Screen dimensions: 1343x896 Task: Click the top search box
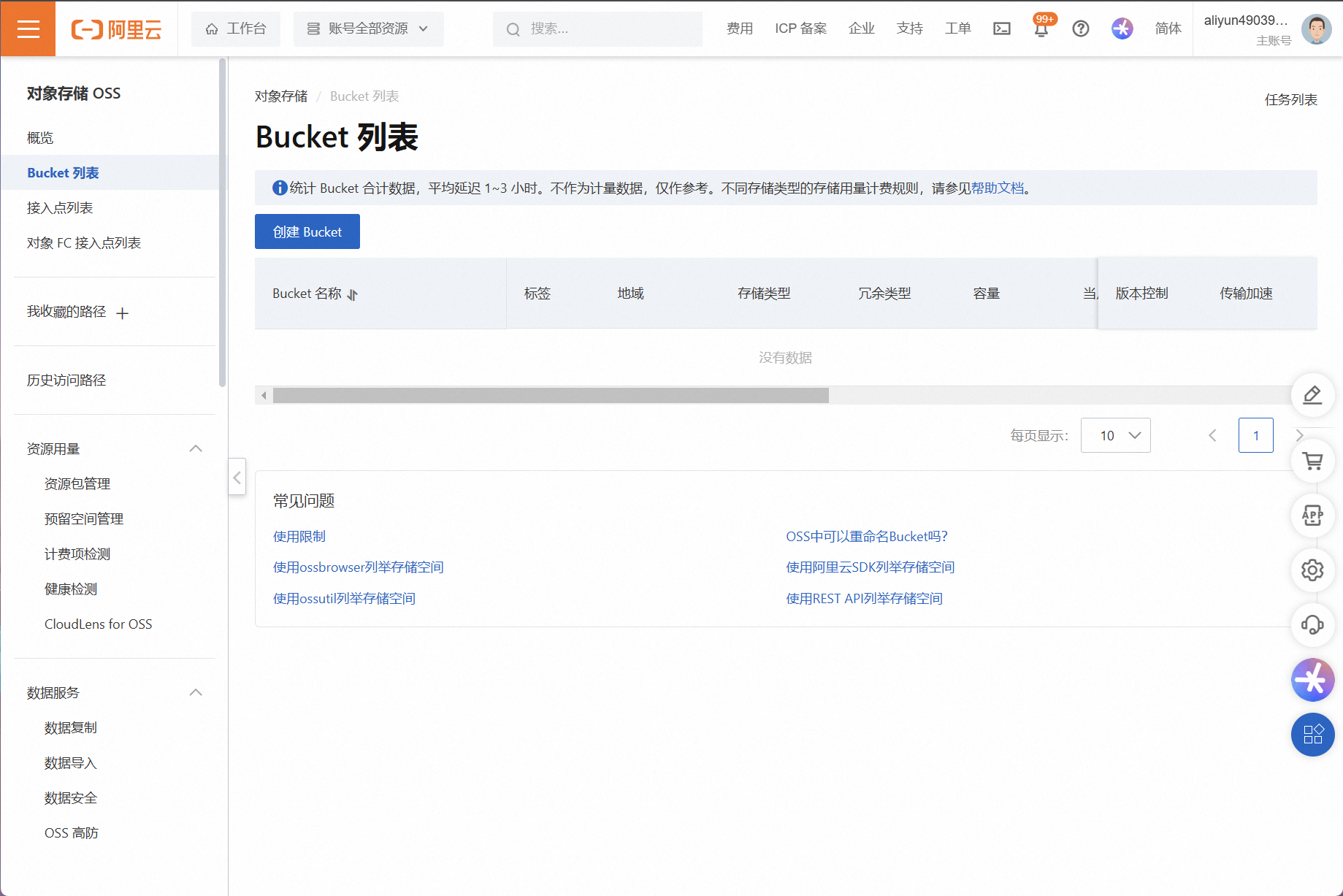tap(597, 28)
